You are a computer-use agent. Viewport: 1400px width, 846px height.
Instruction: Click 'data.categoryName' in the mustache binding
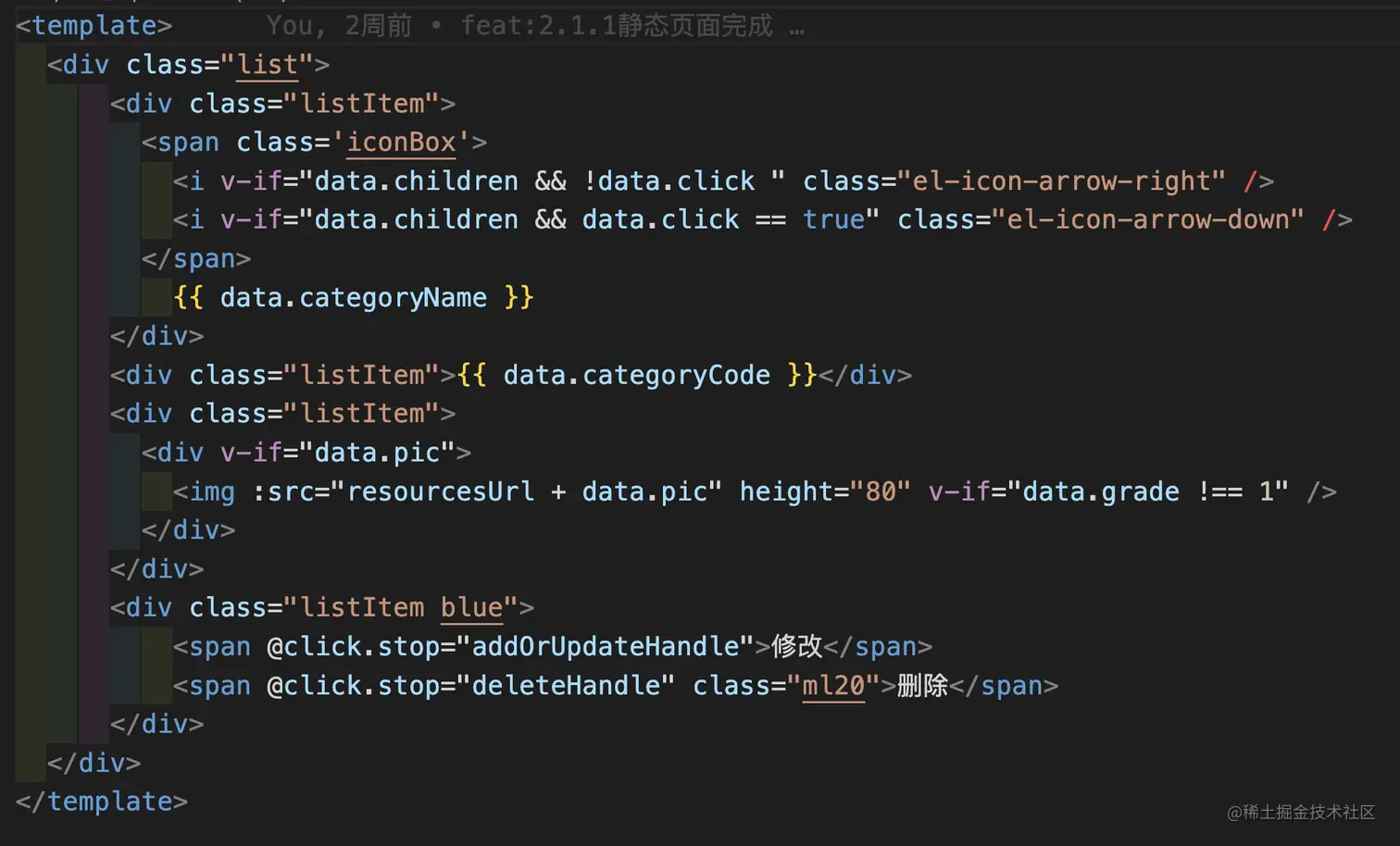[x=354, y=297]
